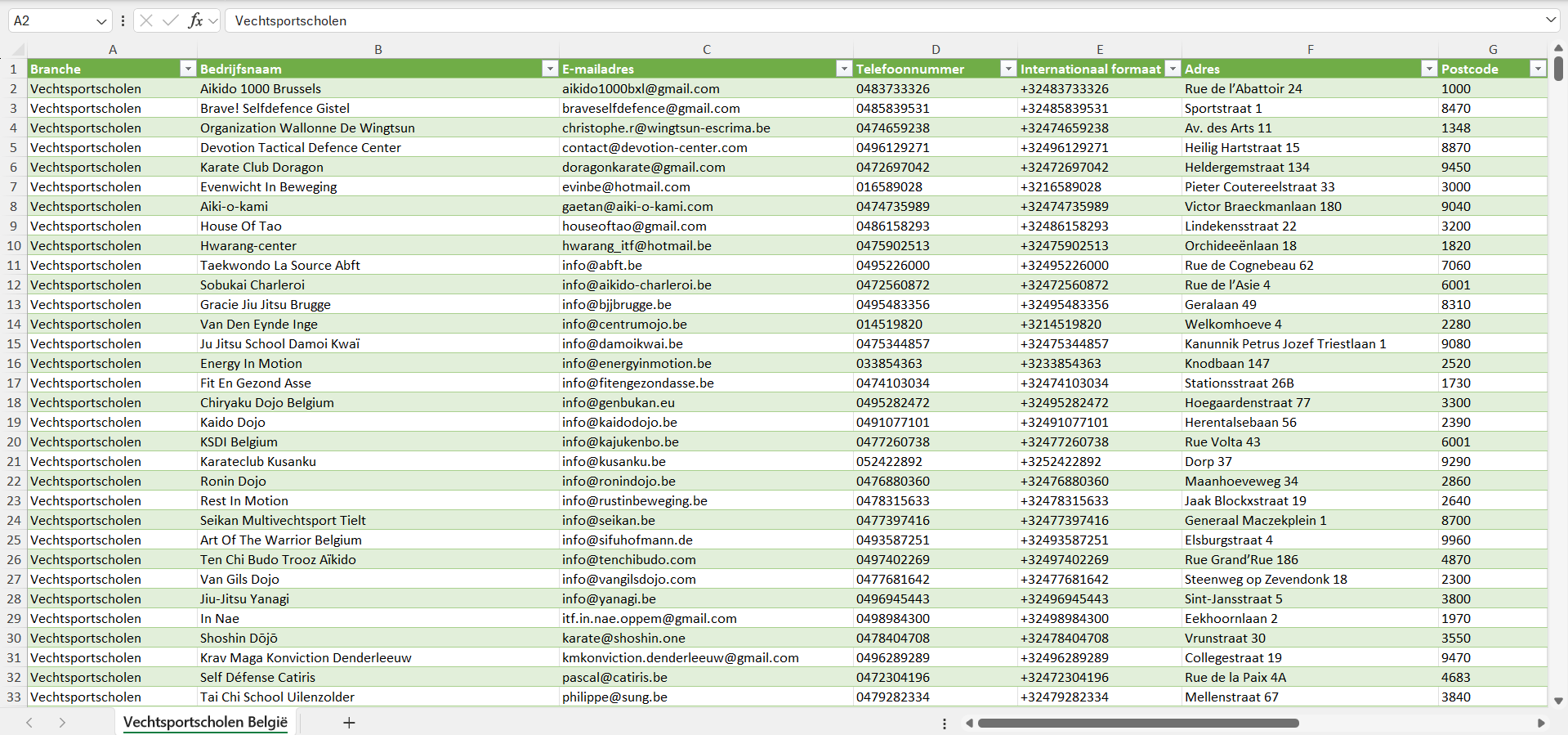Open the Branche column filter dropdown
The image size is (1568, 735).
click(x=188, y=69)
